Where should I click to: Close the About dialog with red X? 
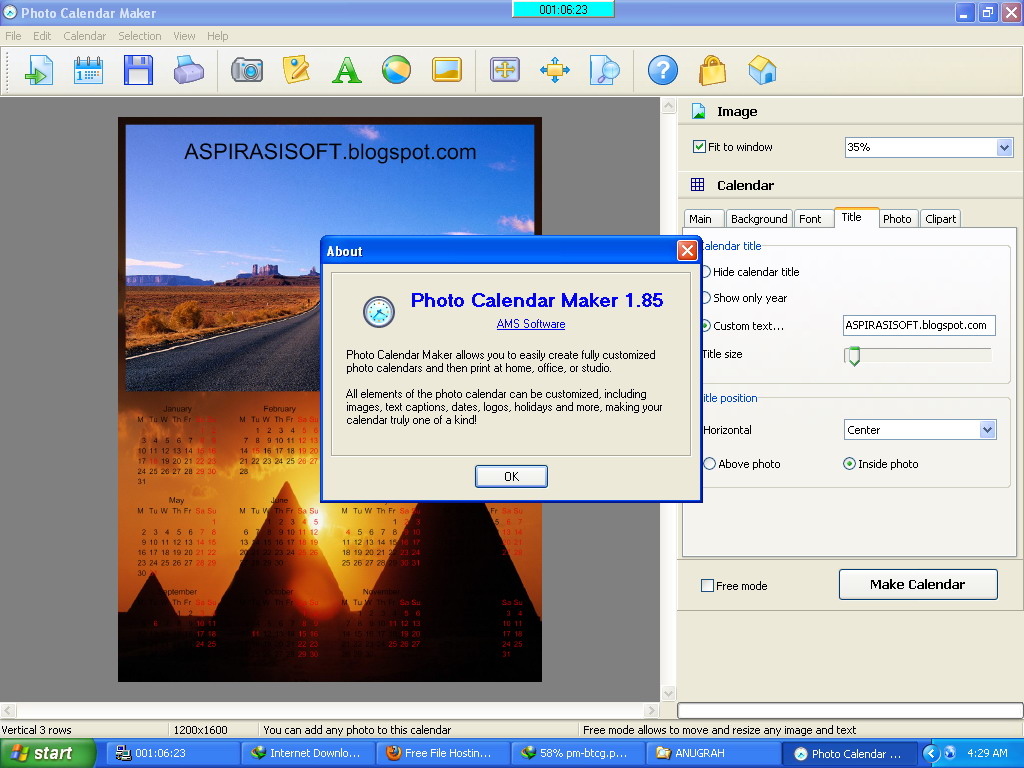coord(687,250)
